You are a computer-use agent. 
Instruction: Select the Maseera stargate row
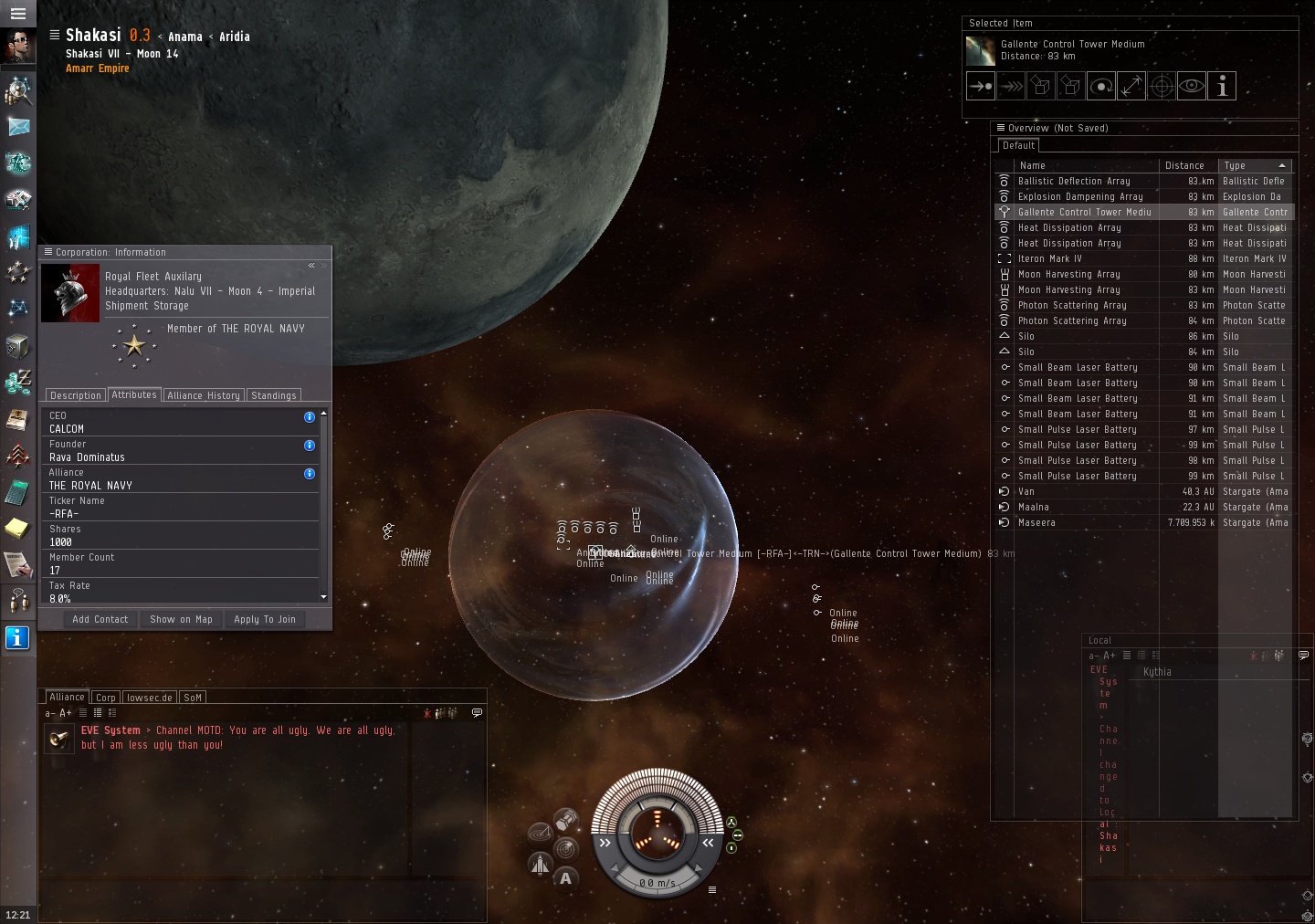click(x=1143, y=522)
